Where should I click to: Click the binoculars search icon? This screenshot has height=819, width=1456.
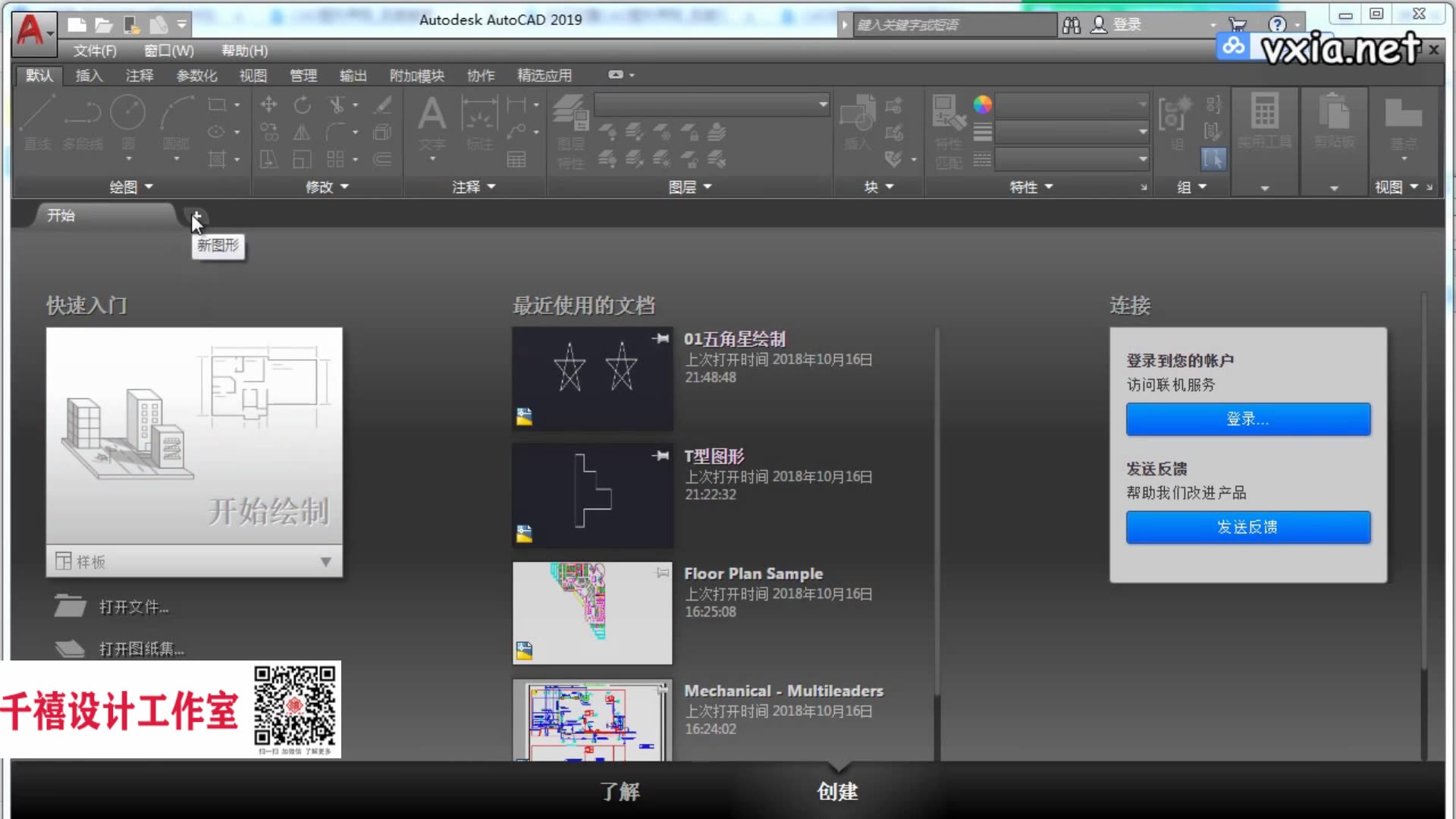point(1072,25)
